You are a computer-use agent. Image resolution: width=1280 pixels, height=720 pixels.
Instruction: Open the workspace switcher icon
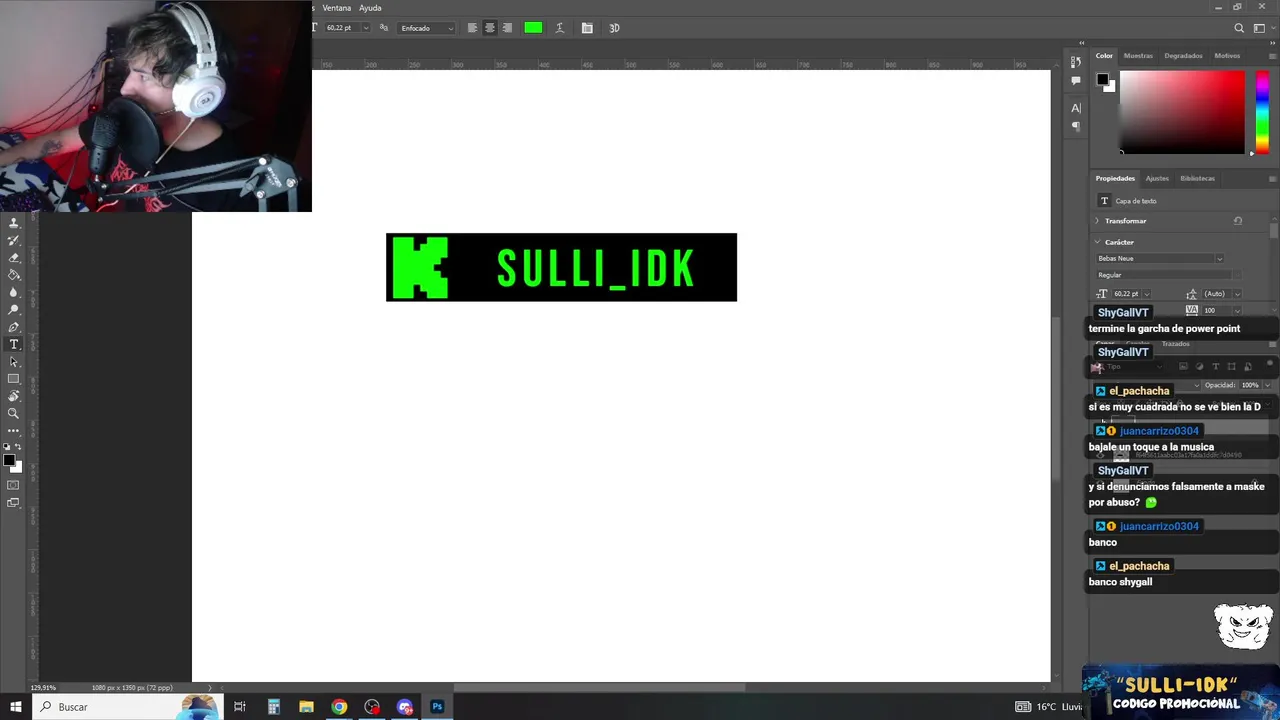click(1259, 28)
